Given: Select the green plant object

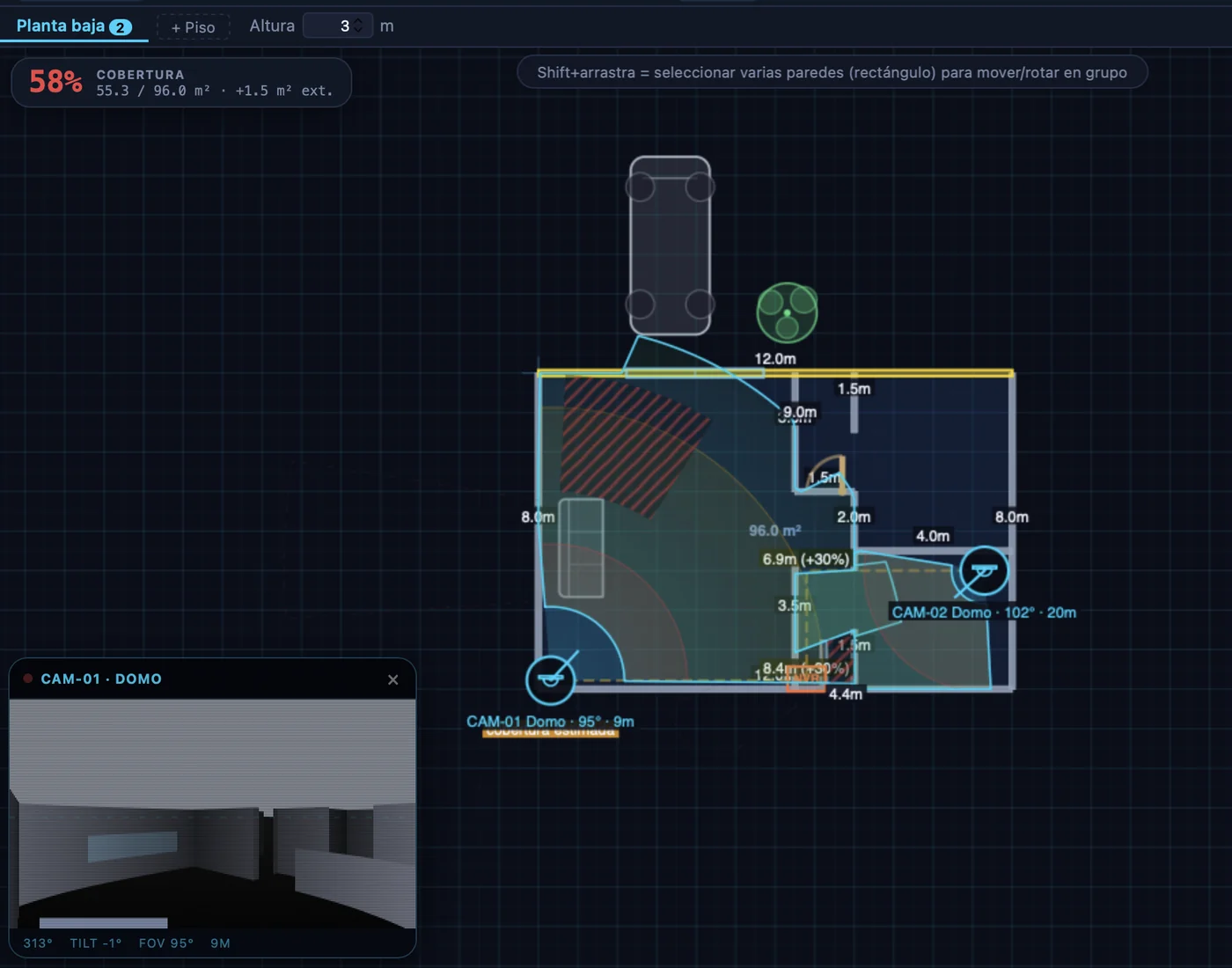Looking at the screenshot, I should click(787, 312).
